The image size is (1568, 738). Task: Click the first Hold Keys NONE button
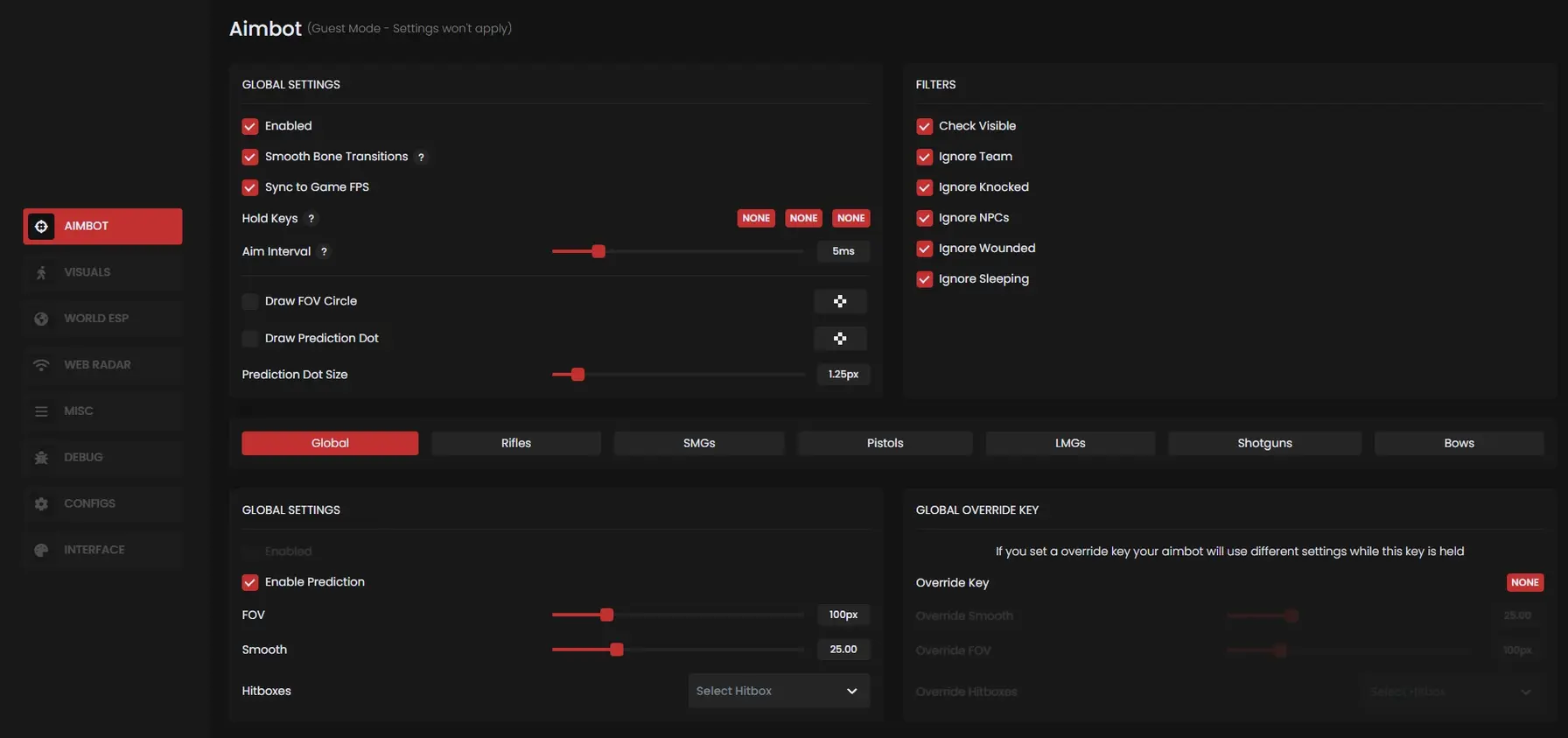click(x=756, y=218)
